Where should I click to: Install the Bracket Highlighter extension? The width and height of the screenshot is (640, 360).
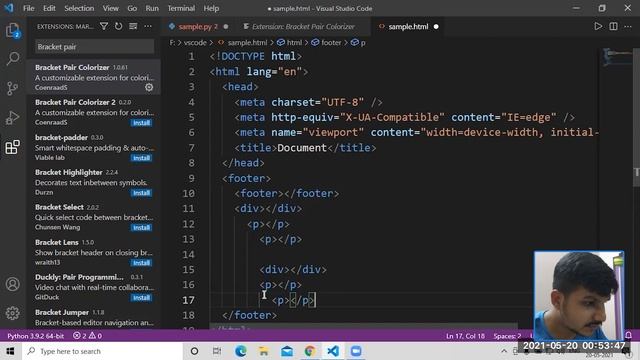click(141, 192)
